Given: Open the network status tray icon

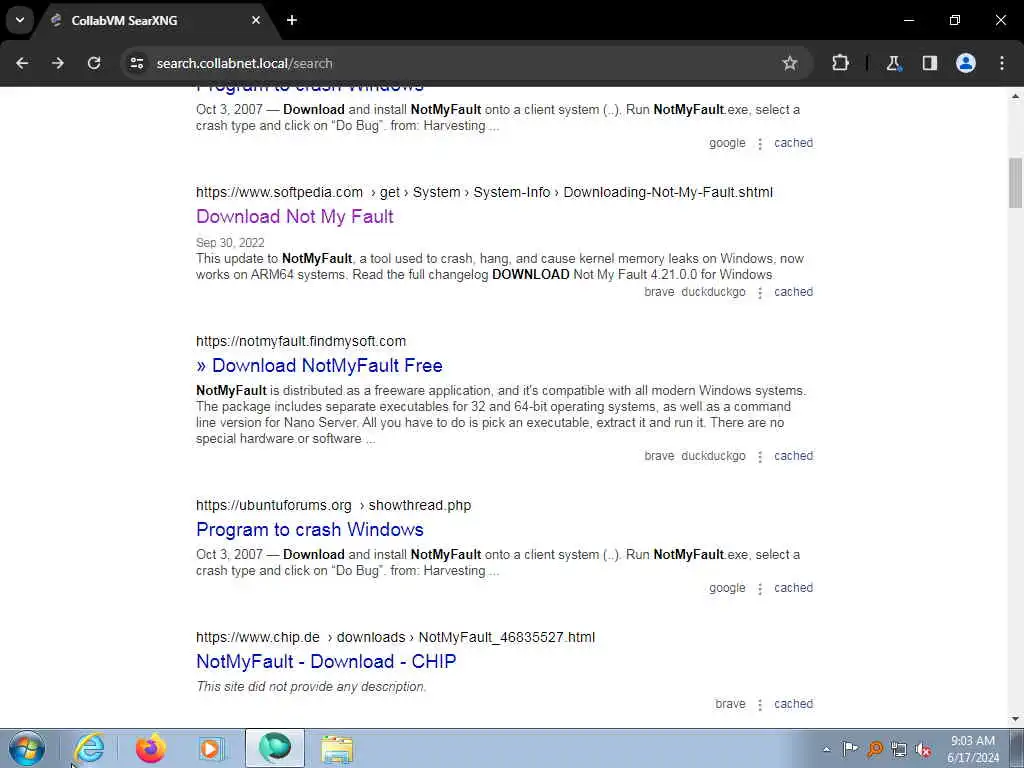Looking at the screenshot, I should 899,749.
